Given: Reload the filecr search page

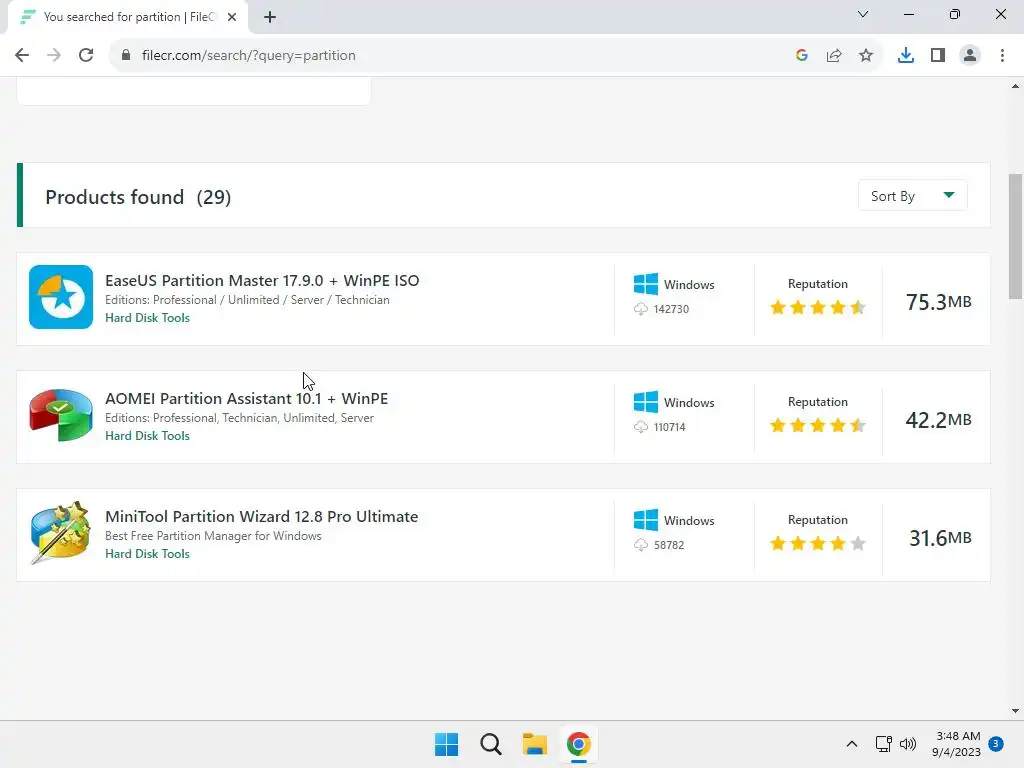Looking at the screenshot, I should (x=86, y=56).
